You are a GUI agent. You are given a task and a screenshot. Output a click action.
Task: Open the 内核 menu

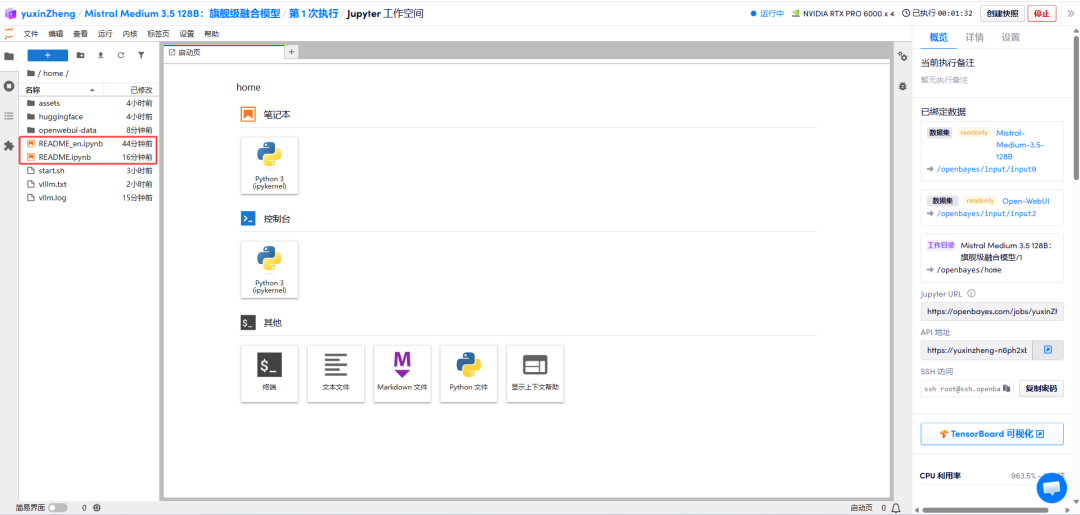[x=130, y=34]
